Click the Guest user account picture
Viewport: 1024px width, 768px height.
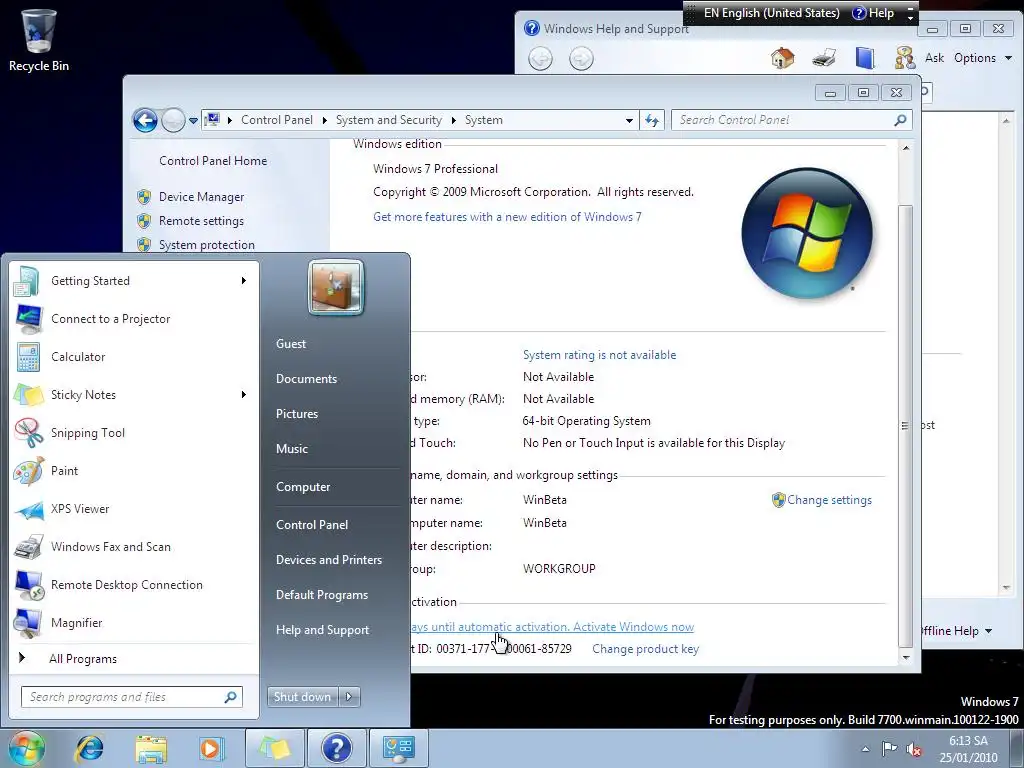(336, 287)
